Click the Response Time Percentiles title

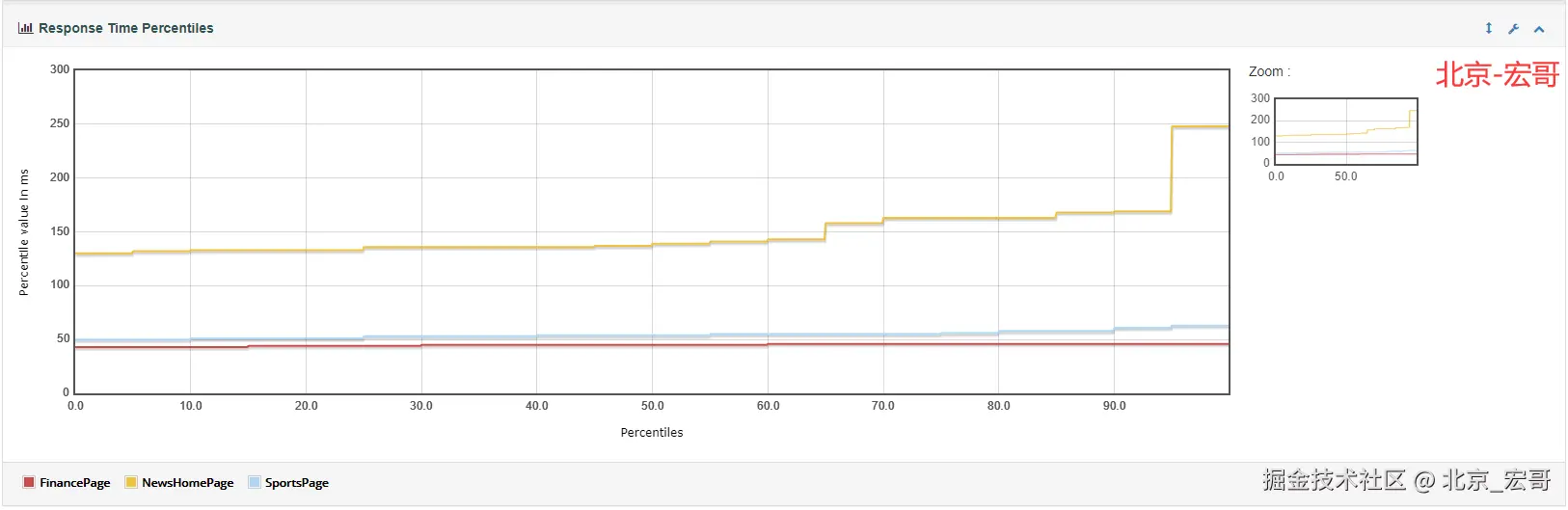pyautogui.click(x=126, y=28)
